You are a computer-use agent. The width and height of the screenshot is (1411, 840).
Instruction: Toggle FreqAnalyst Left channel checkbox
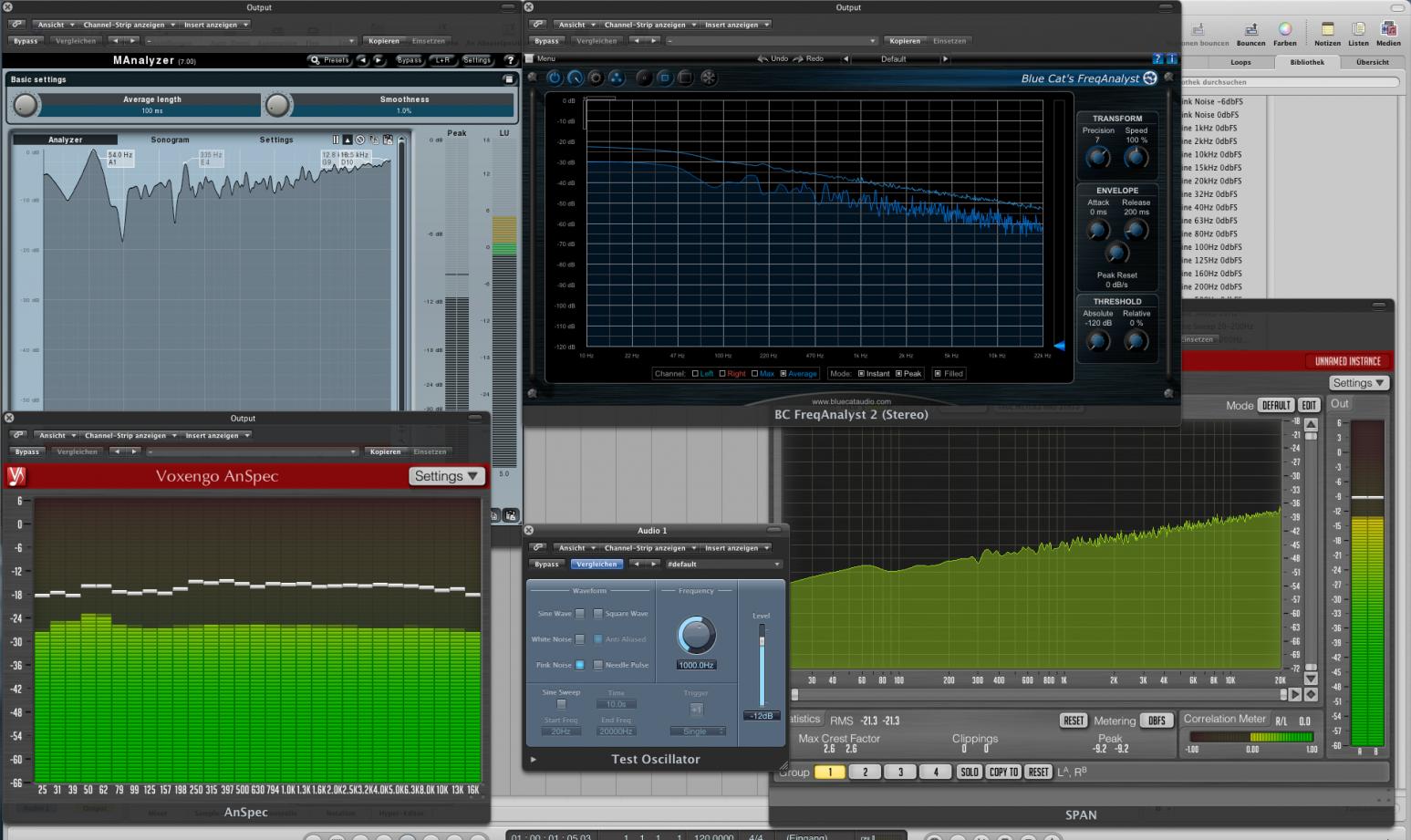(x=695, y=373)
